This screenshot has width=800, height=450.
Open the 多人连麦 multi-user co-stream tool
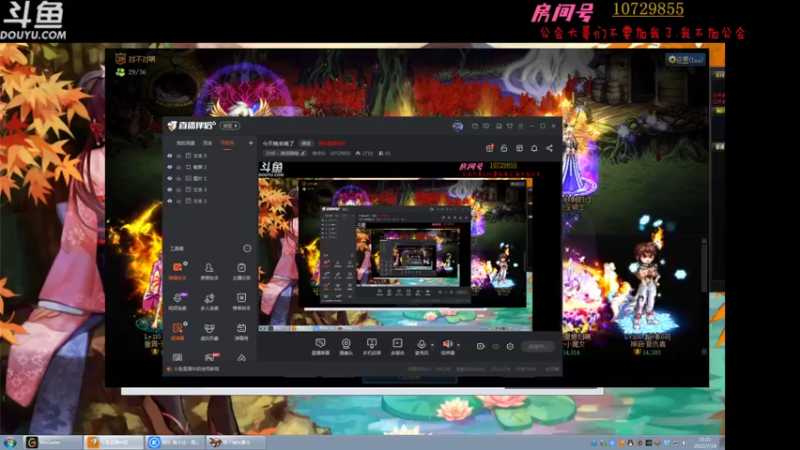(x=209, y=301)
